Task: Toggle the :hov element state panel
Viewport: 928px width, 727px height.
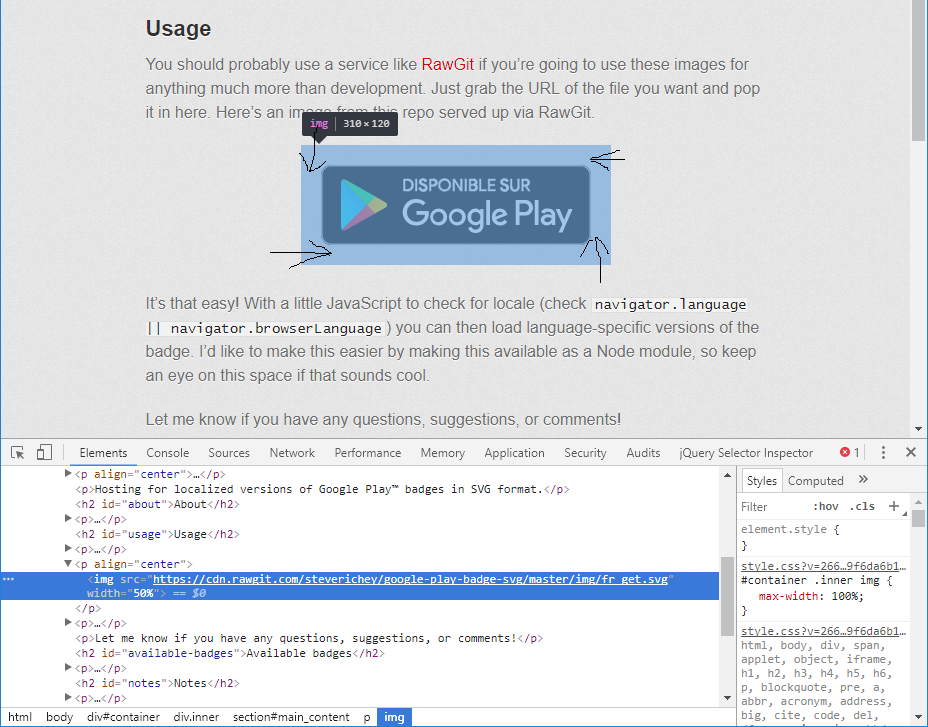Action: (826, 506)
